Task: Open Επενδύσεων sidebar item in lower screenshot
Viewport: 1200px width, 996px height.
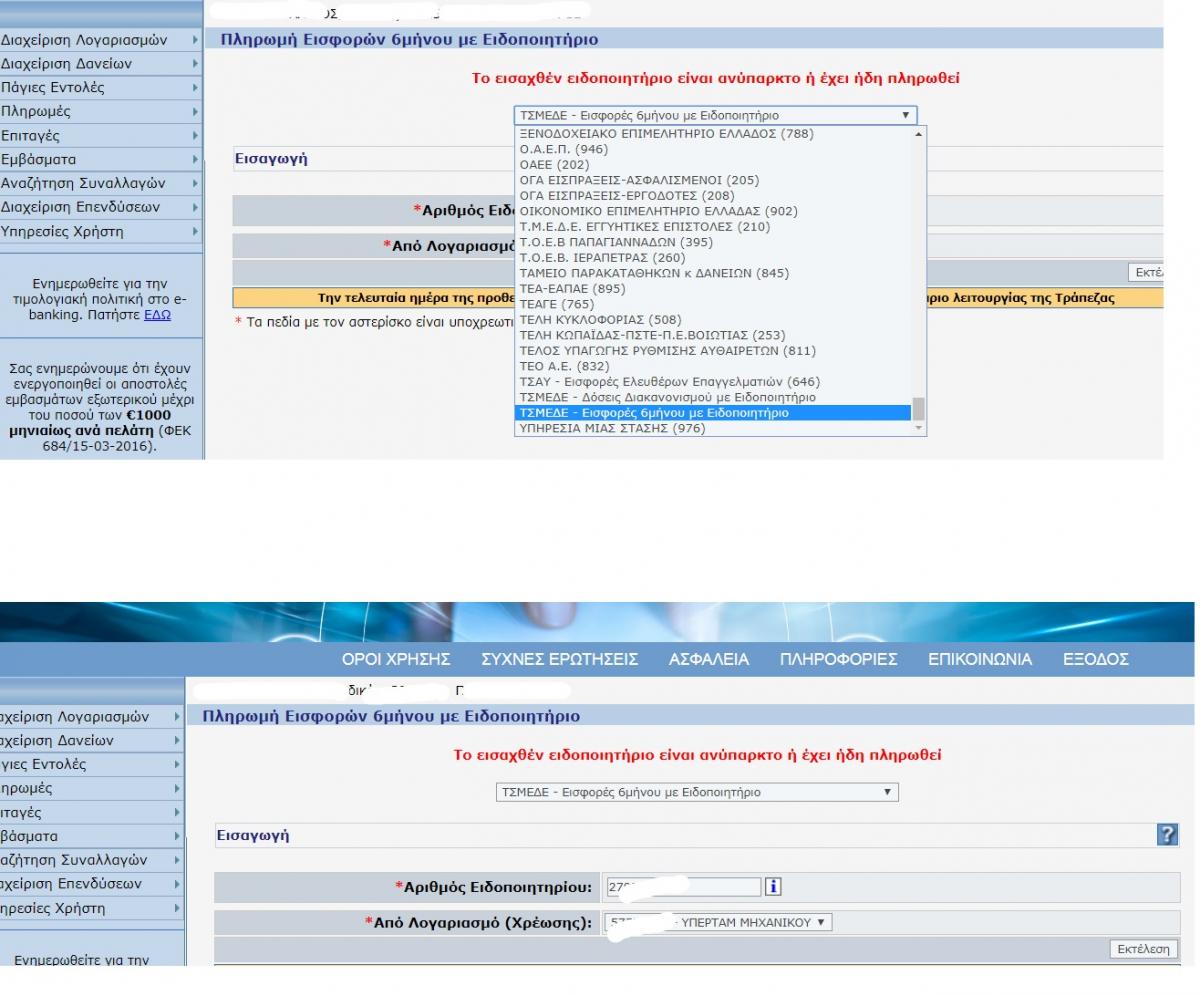Action: point(92,884)
